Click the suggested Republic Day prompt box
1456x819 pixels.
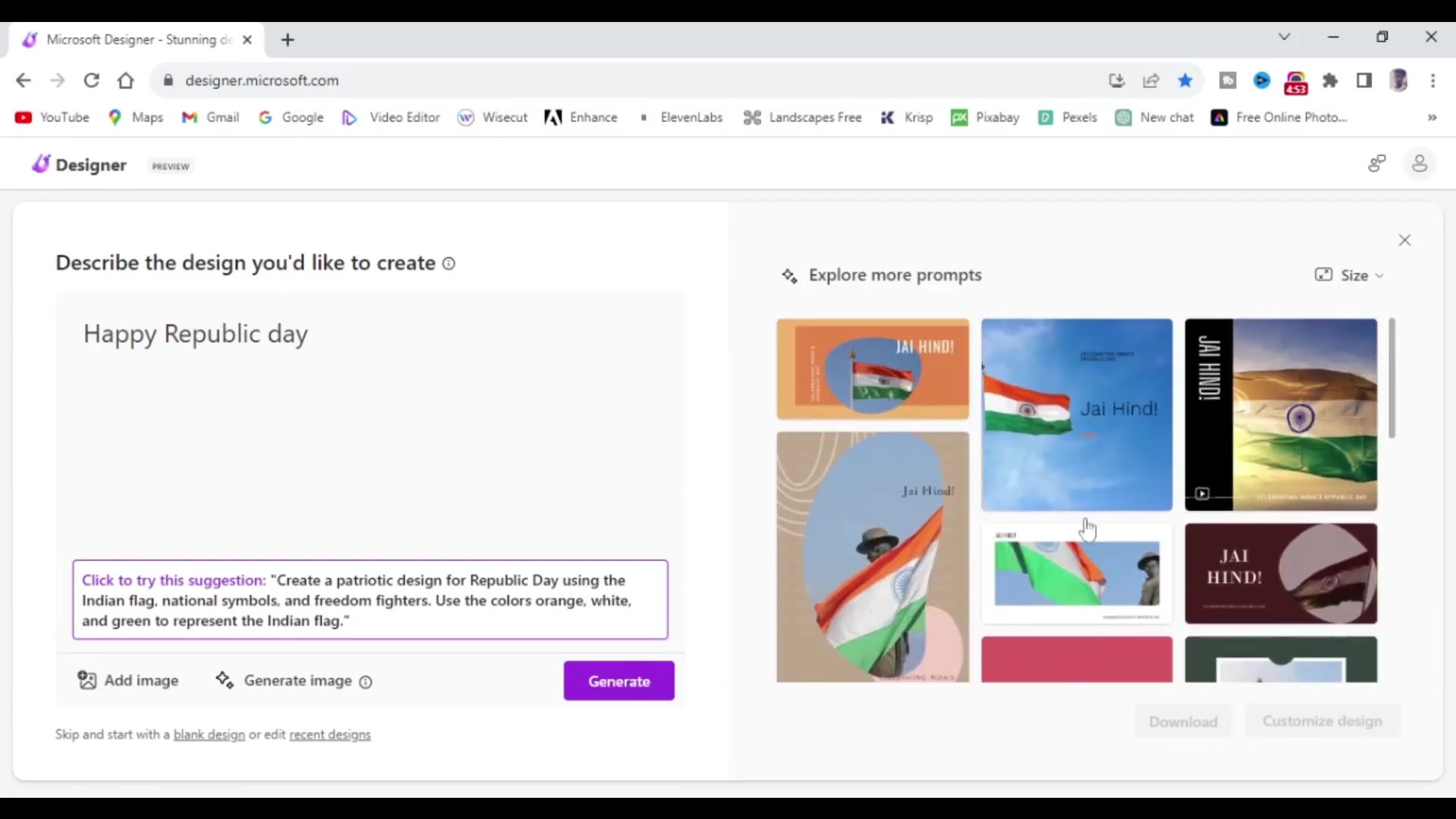(x=370, y=600)
